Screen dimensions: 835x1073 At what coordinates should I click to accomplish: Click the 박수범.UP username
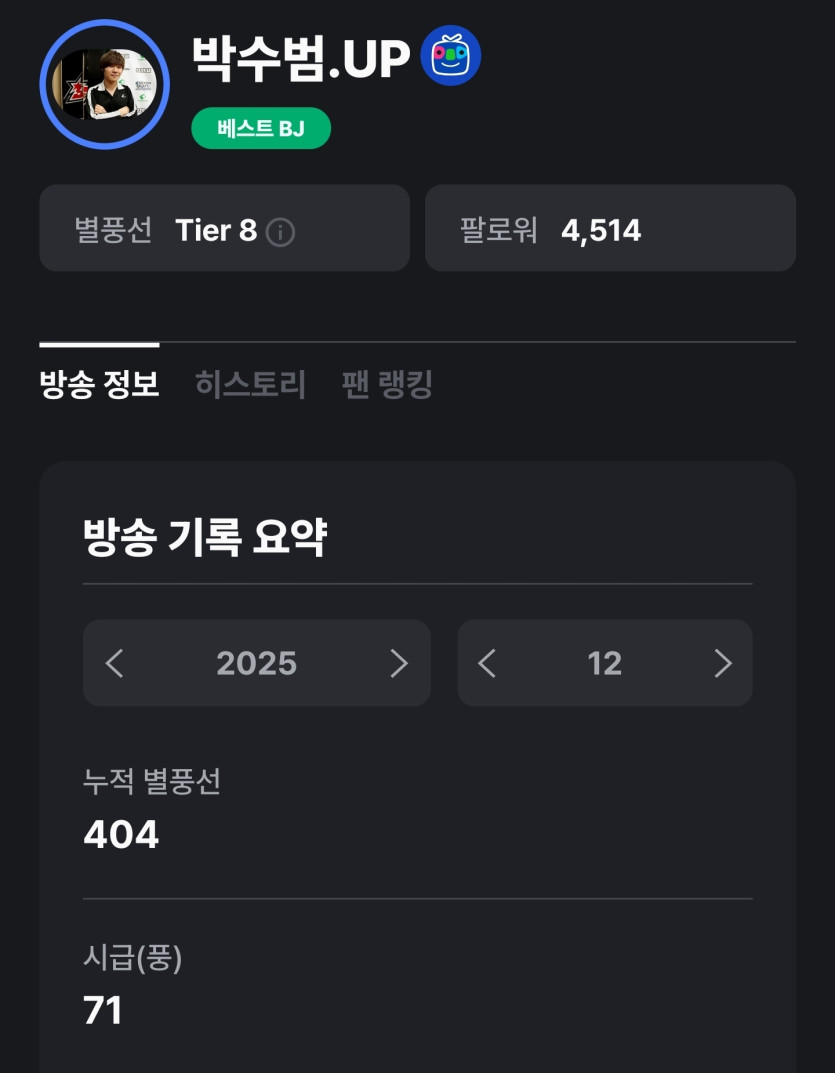point(301,58)
